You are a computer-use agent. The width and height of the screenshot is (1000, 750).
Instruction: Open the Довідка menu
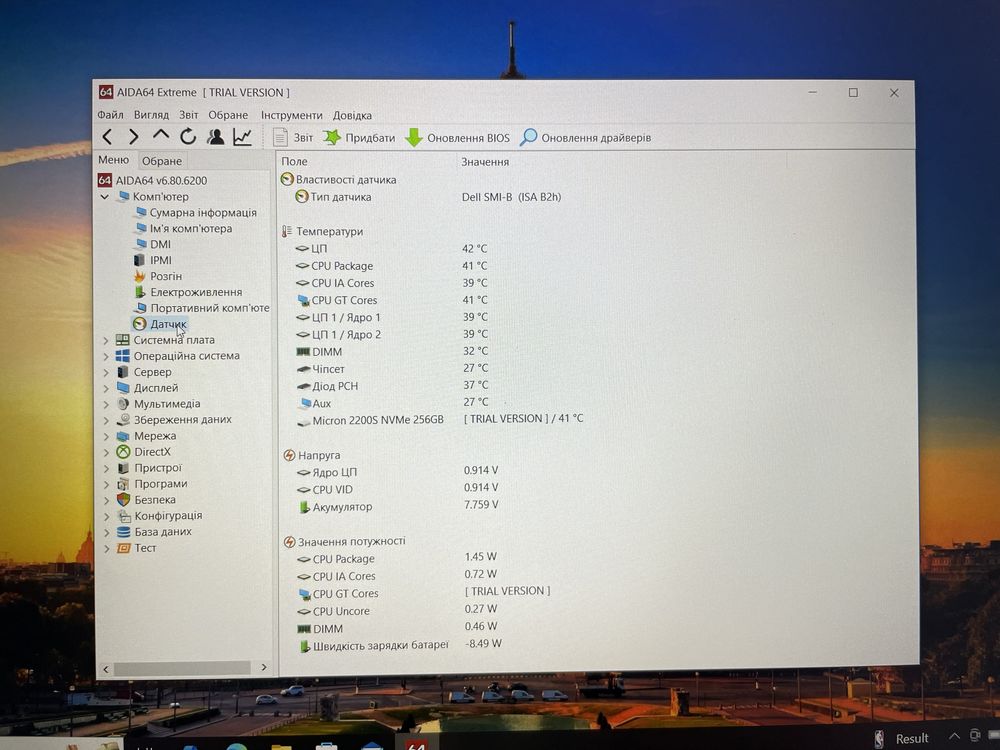coord(352,115)
